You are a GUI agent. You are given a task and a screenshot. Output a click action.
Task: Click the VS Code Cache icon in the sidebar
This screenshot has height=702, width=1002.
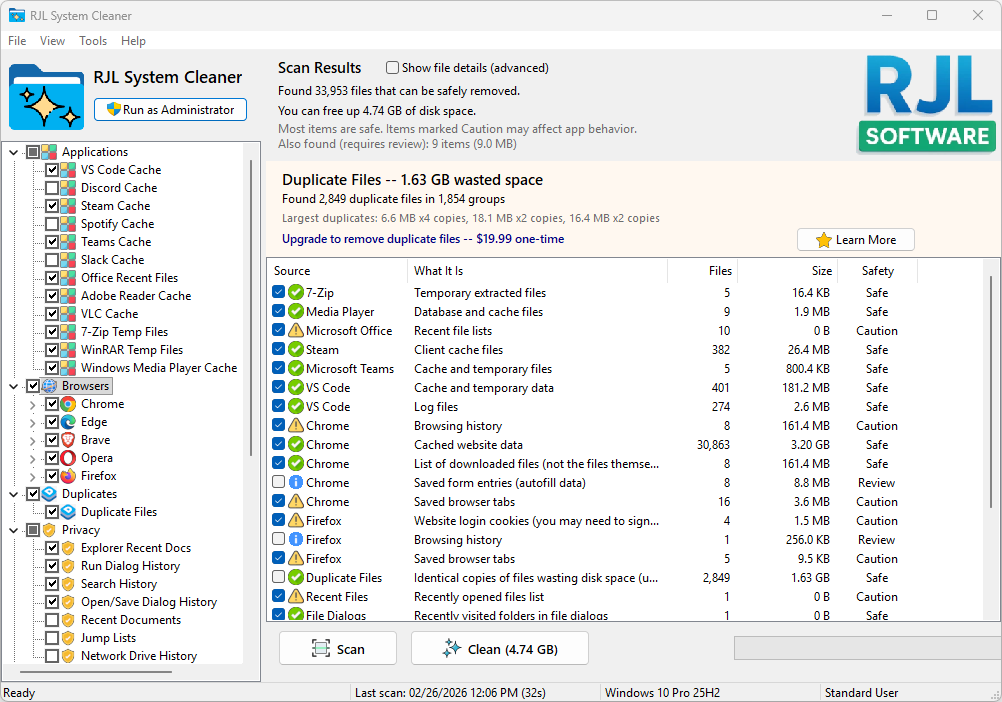[67, 169]
